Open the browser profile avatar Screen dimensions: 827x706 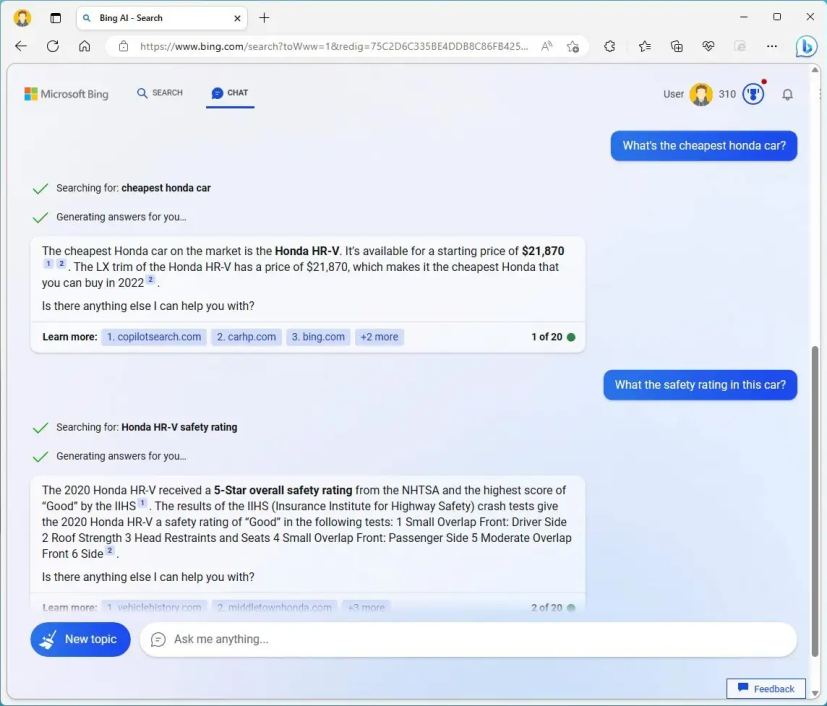coord(22,18)
